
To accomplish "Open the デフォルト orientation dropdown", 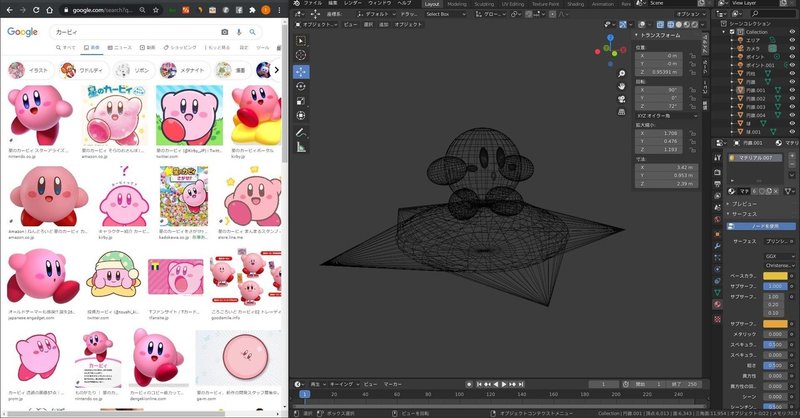I will [x=376, y=14].
